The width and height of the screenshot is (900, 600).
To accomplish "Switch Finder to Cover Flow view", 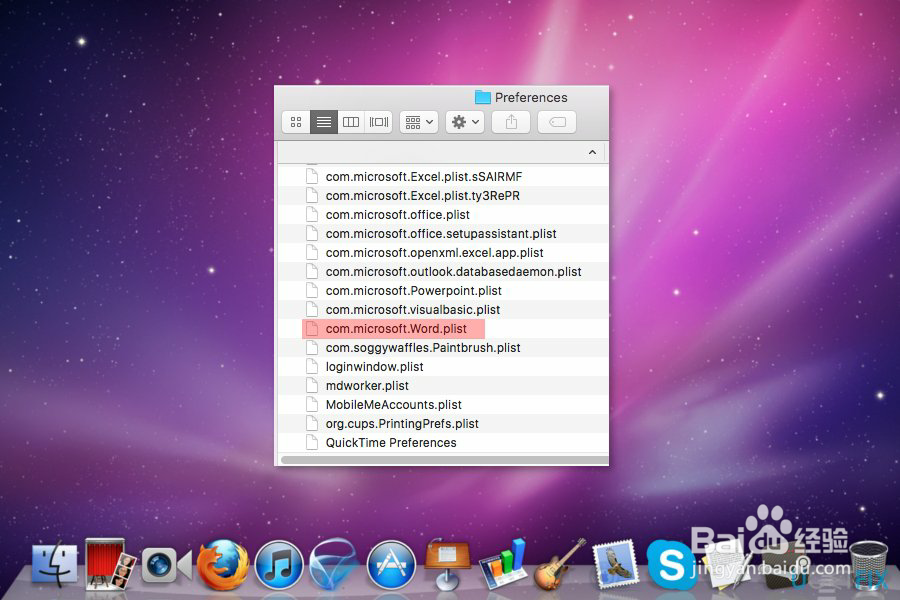I will click(x=379, y=122).
